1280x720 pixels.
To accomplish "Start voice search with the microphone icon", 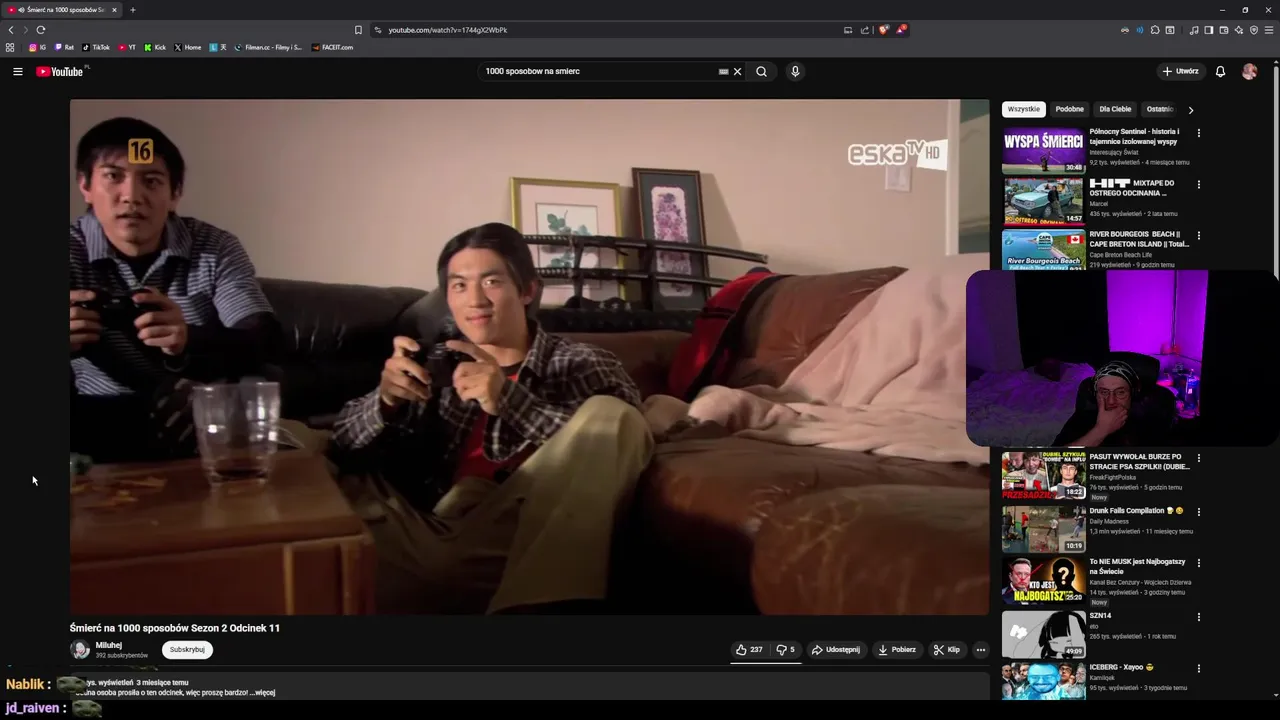I will tap(795, 71).
